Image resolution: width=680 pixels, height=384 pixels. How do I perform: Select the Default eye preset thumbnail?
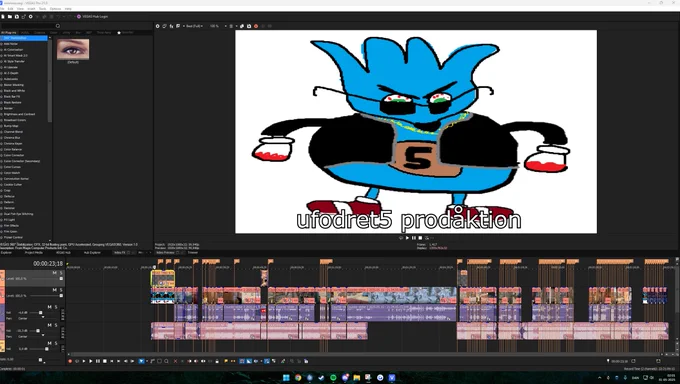[73, 49]
